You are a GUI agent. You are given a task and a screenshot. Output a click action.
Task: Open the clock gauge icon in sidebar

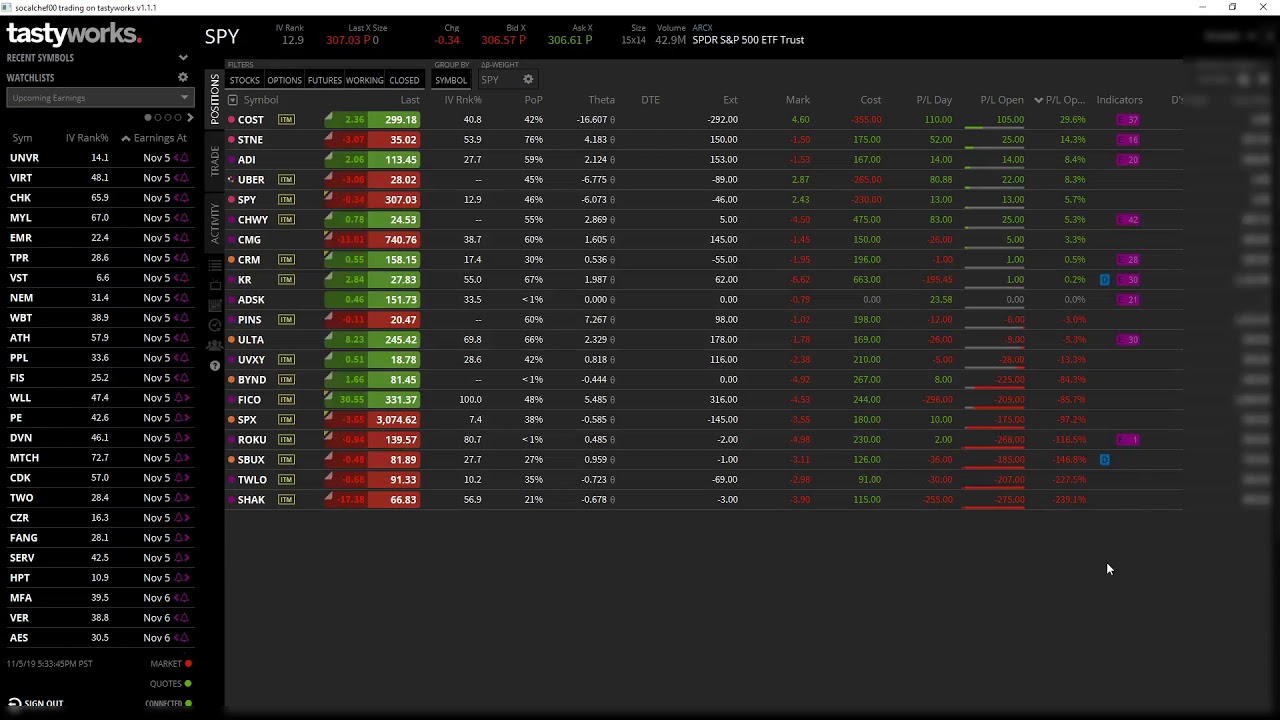215,325
